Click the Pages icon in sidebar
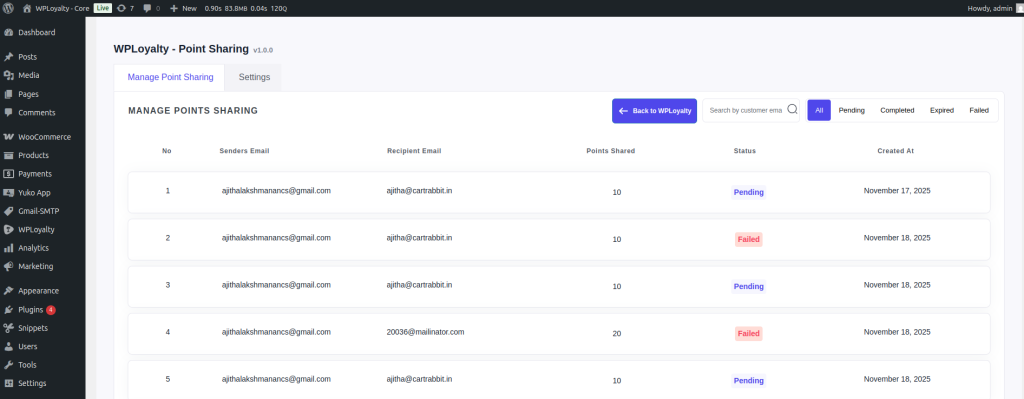 (8, 94)
